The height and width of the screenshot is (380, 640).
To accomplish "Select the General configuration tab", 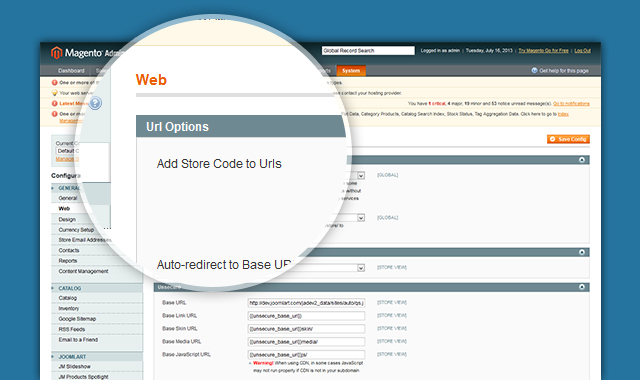I will [x=68, y=198].
